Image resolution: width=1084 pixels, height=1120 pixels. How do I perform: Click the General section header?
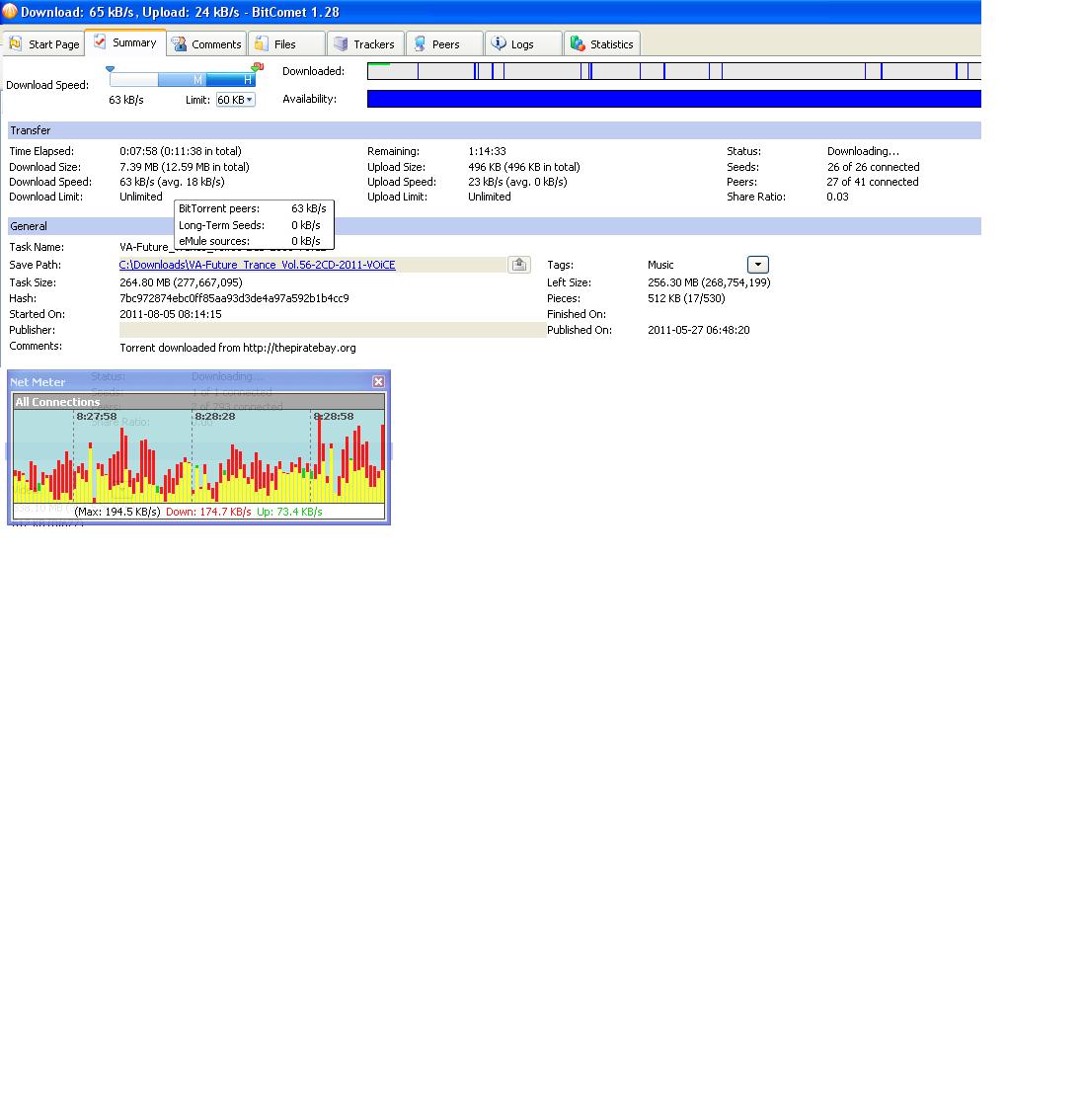pyautogui.click(x=494, y=226)
